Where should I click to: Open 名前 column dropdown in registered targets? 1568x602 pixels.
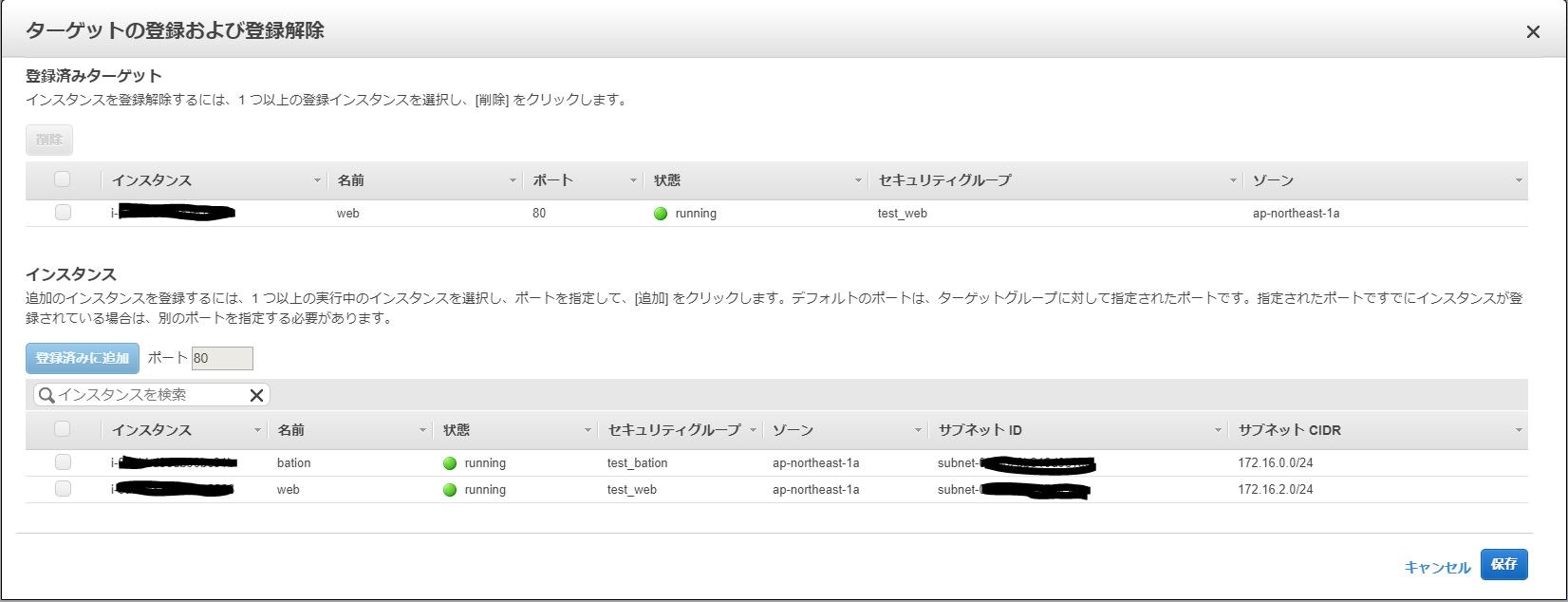pyautogui.click(x=513, y=180)
